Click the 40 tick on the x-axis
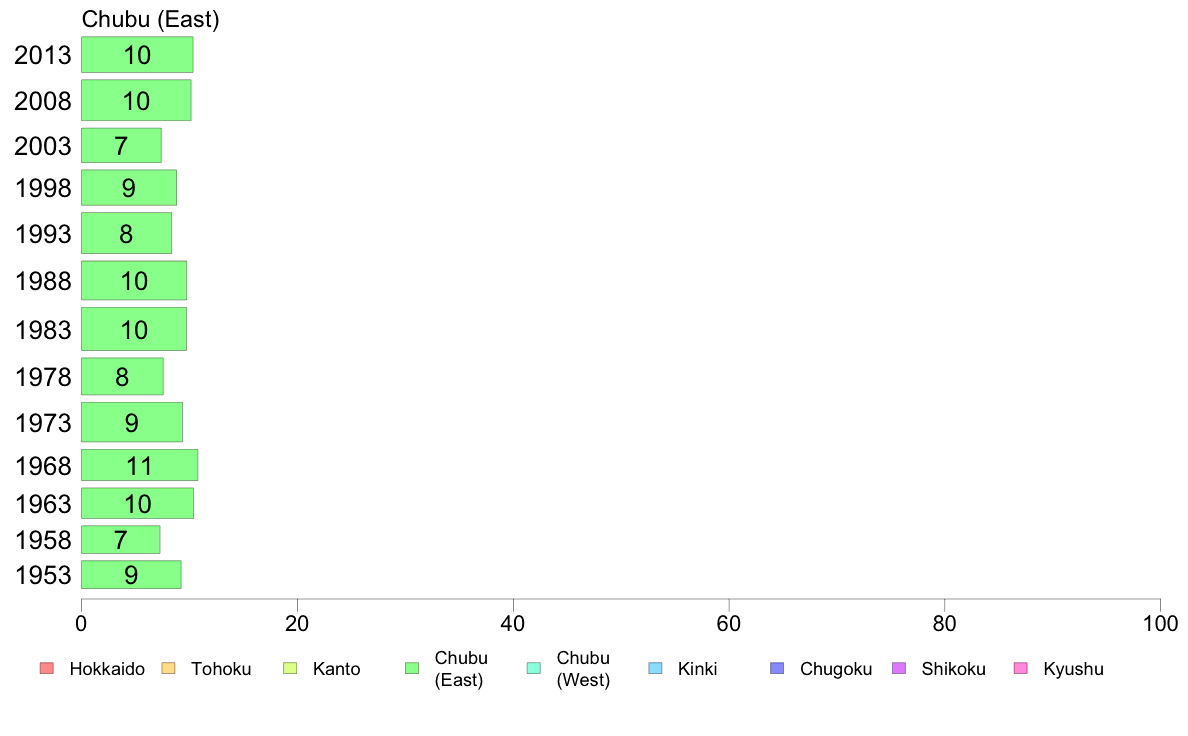Image resolution: width=1188 pixels, height=736 pixels. click(513, 624)
